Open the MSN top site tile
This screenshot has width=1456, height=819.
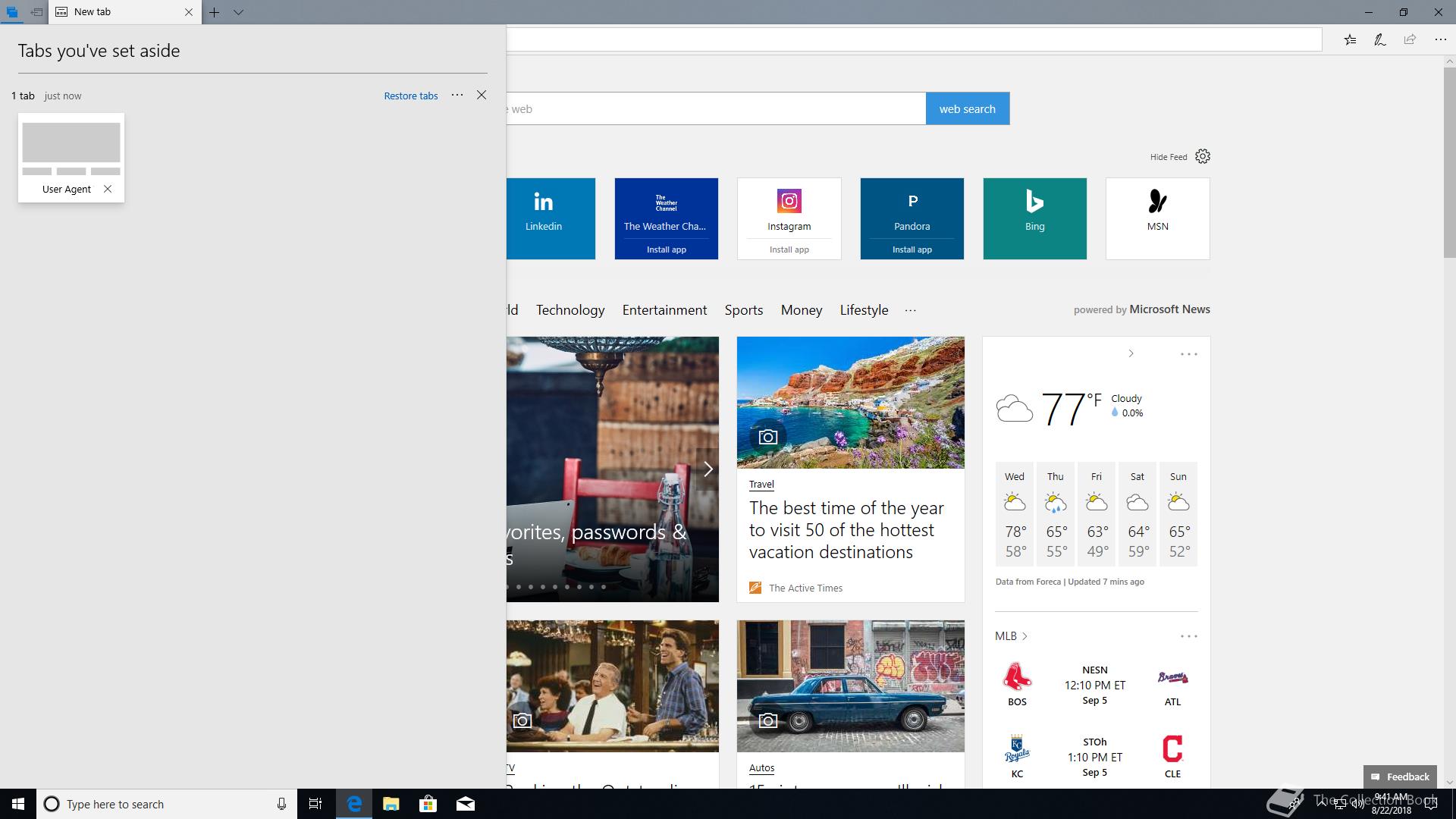[1157, 218]
